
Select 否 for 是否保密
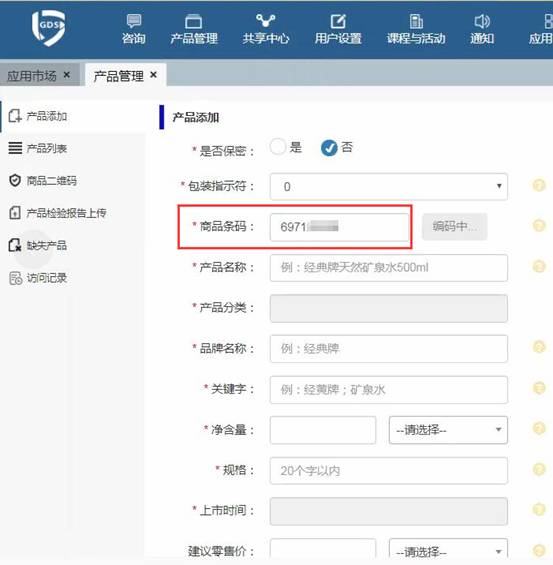[x=329, y=148]
